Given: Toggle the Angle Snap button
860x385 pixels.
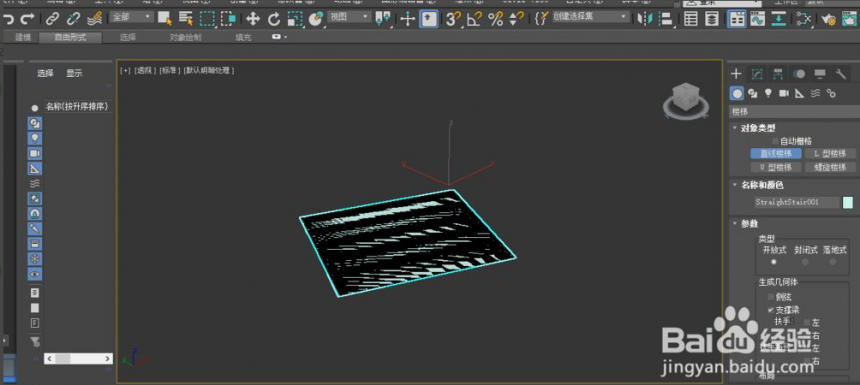Looking at the screenshot, I should point(474,19).
